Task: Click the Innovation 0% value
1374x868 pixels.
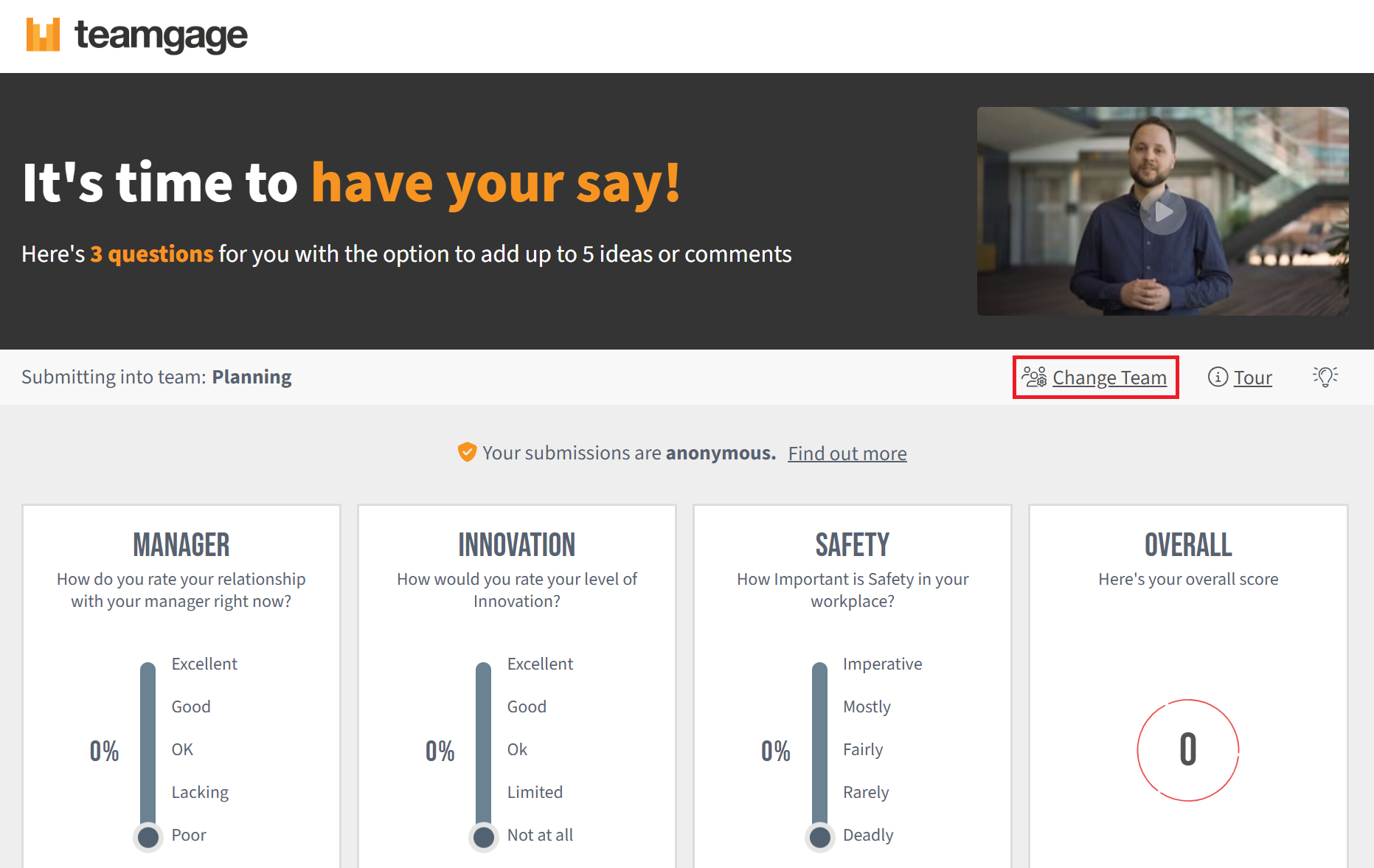Action: coord(440,751)
